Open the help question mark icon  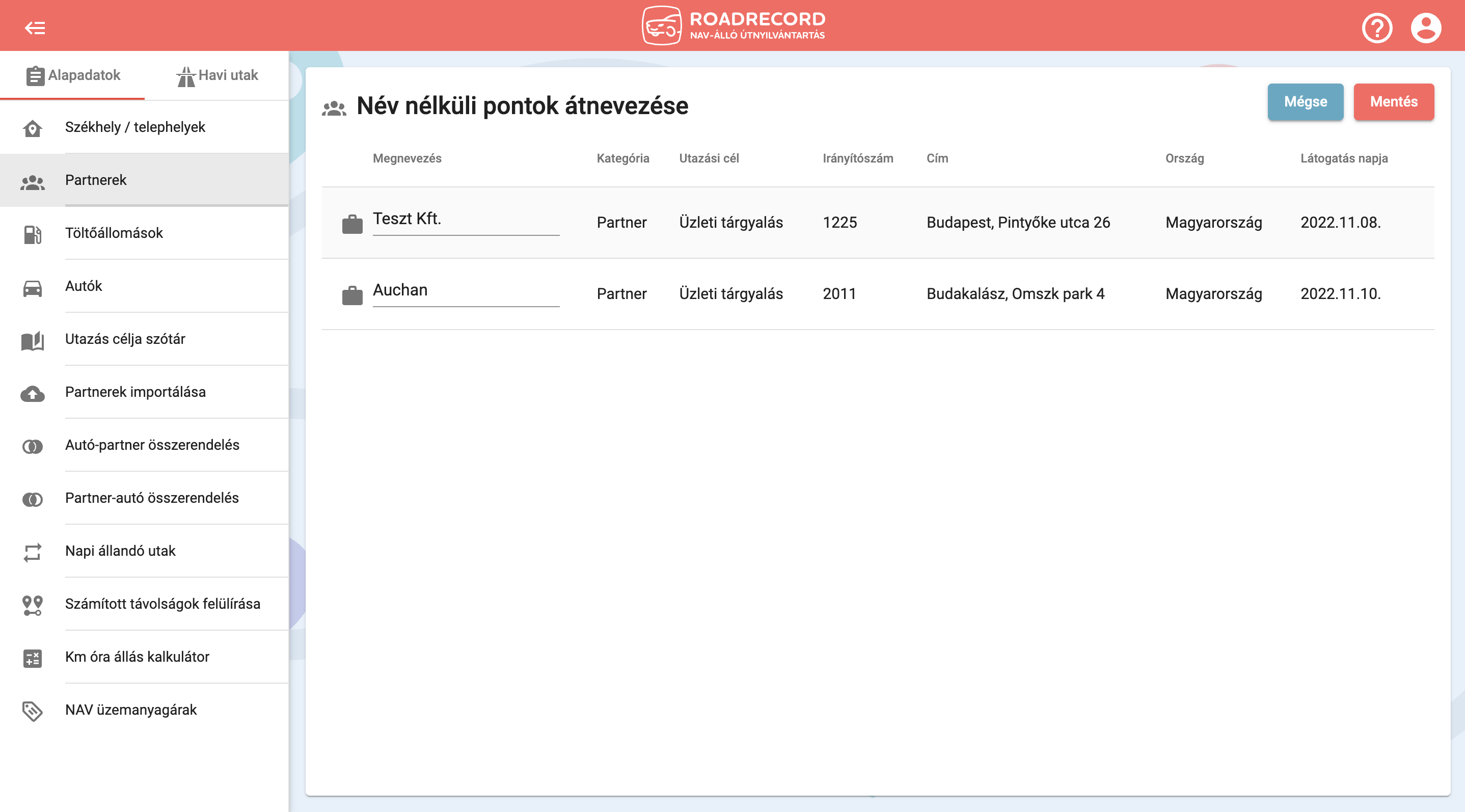(x=1377, y=28)
